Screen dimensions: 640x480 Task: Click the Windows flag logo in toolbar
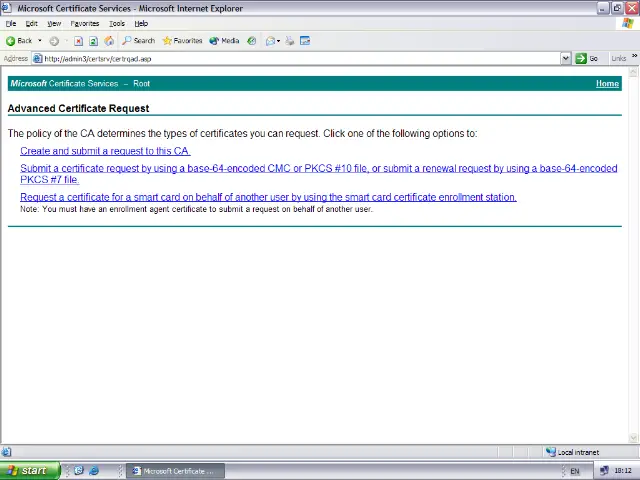[628, 23]
